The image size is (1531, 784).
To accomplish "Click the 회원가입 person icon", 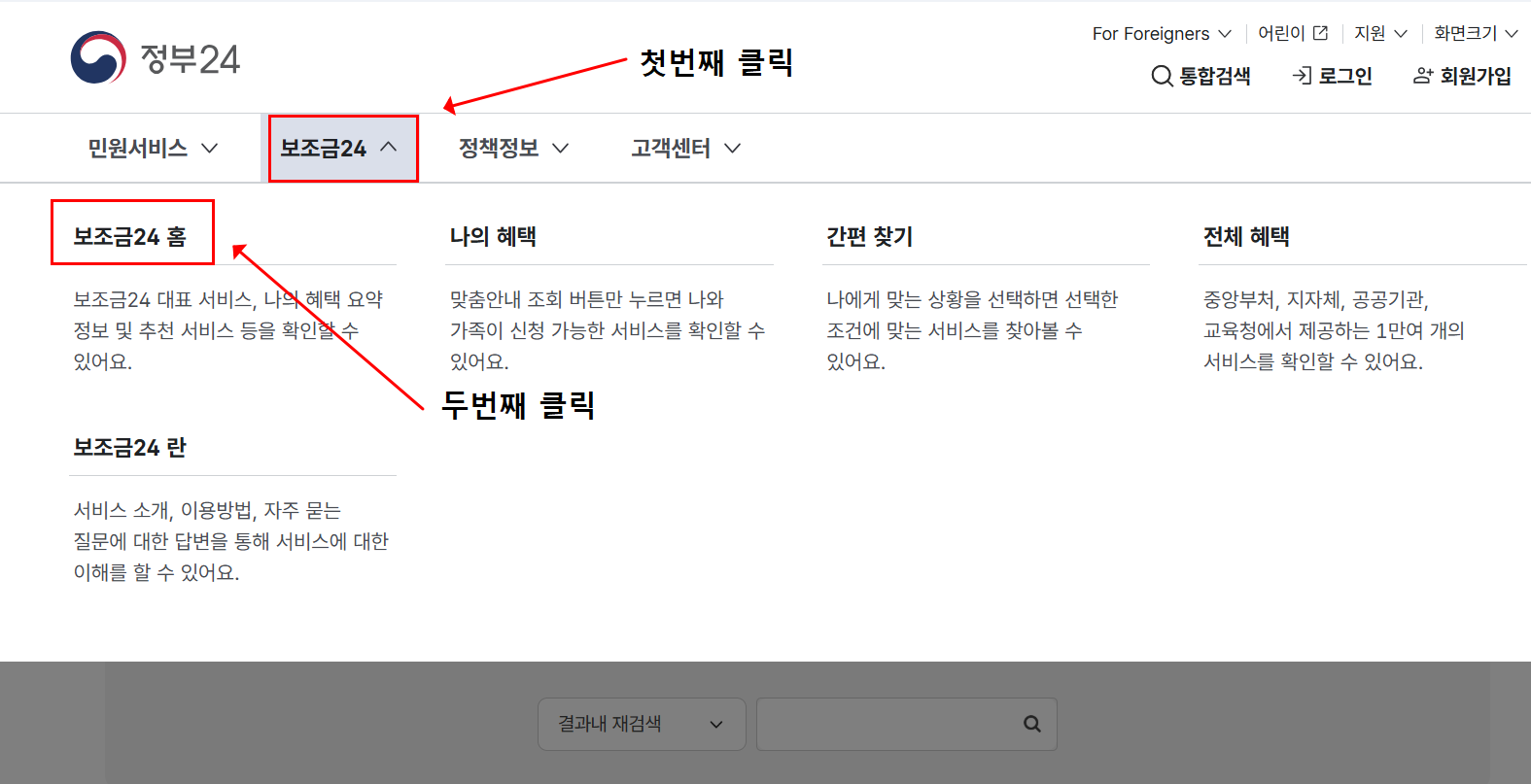I will [x=1423, y=76].
